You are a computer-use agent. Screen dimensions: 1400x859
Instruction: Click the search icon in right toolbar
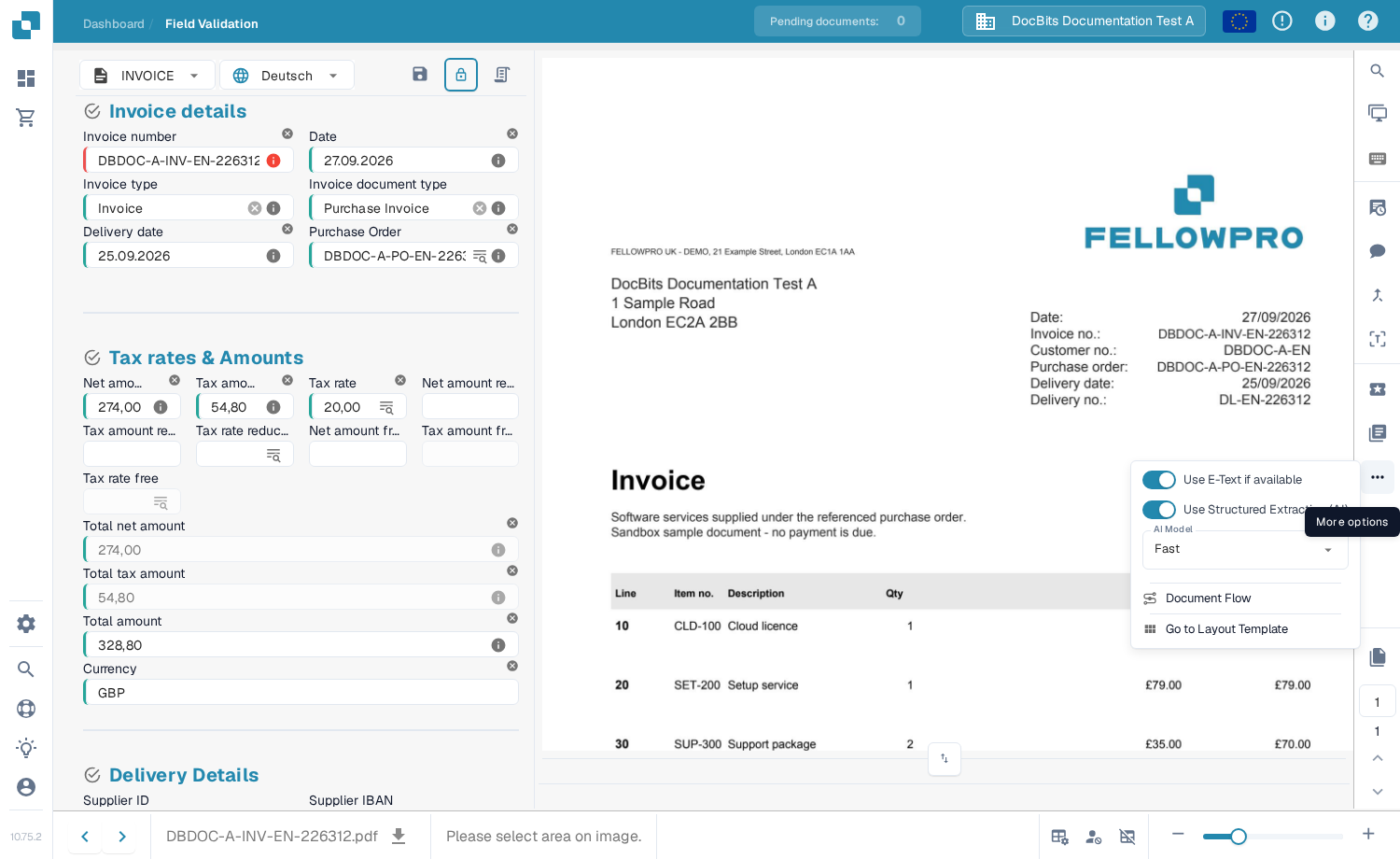click(x=1377, y=71)
